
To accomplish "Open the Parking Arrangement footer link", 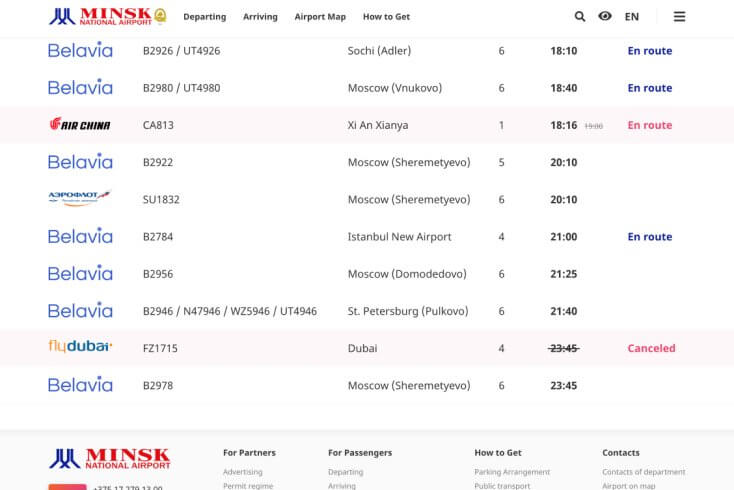I will click(512, 472).
